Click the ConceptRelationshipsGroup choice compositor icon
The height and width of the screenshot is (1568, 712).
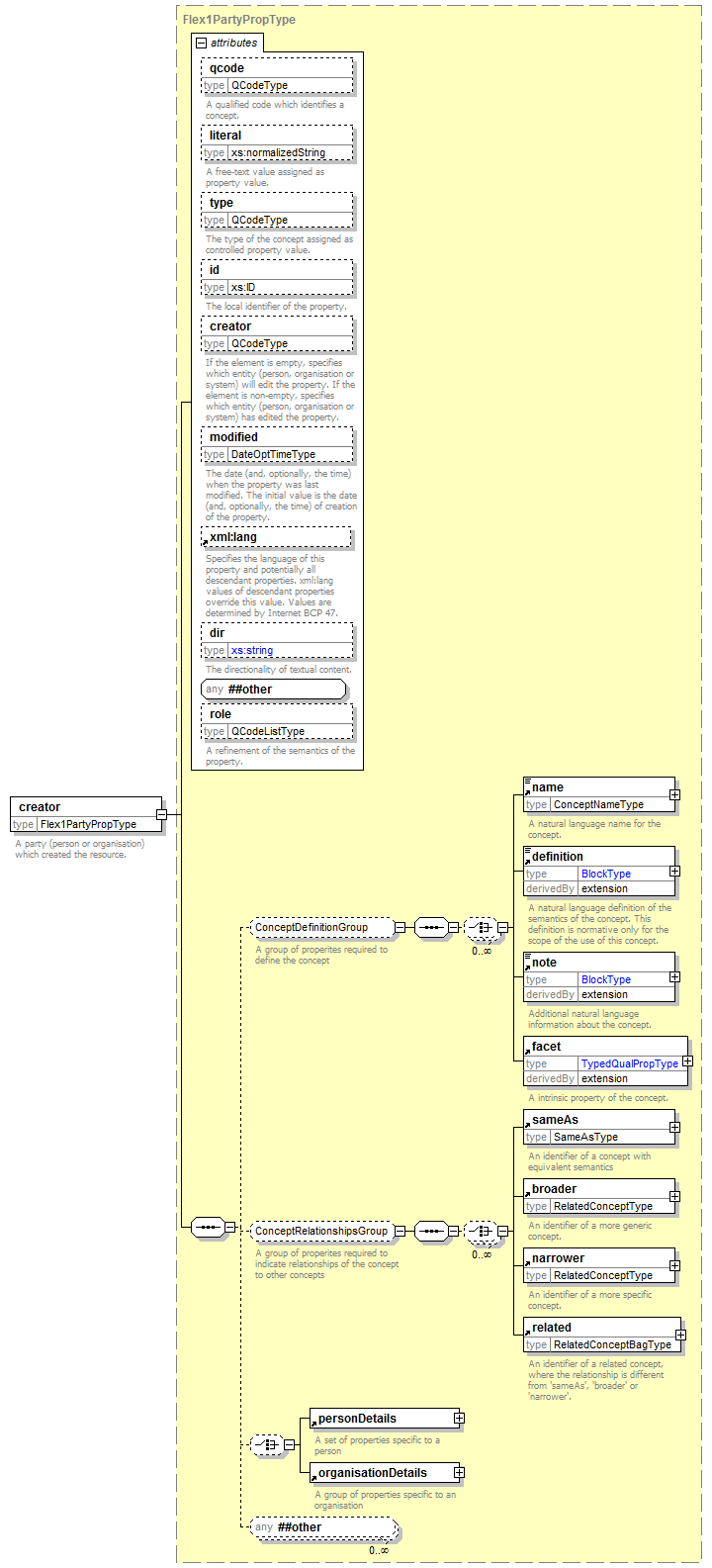tap(481, 1231)
